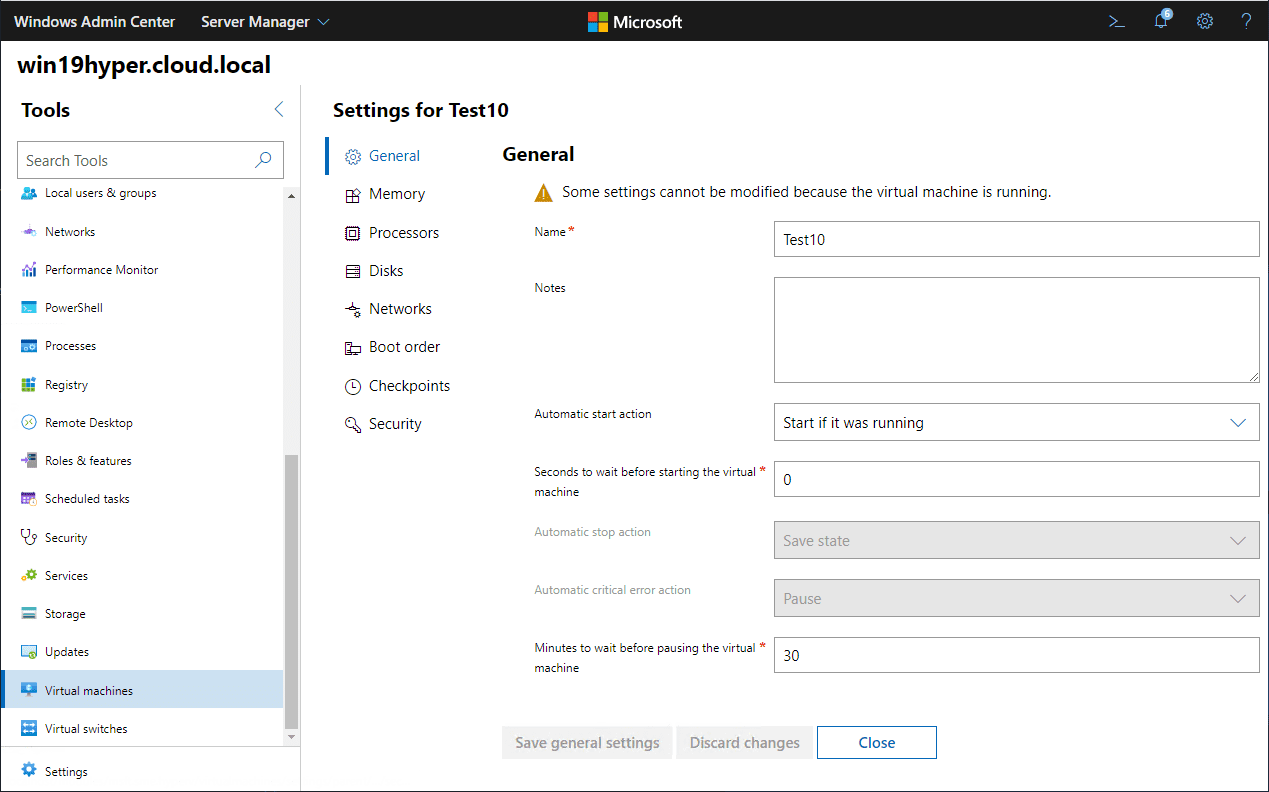Viewport: 1269px width, 792px height.
Task: Click Discard changes
Action: tap(744, 742)
